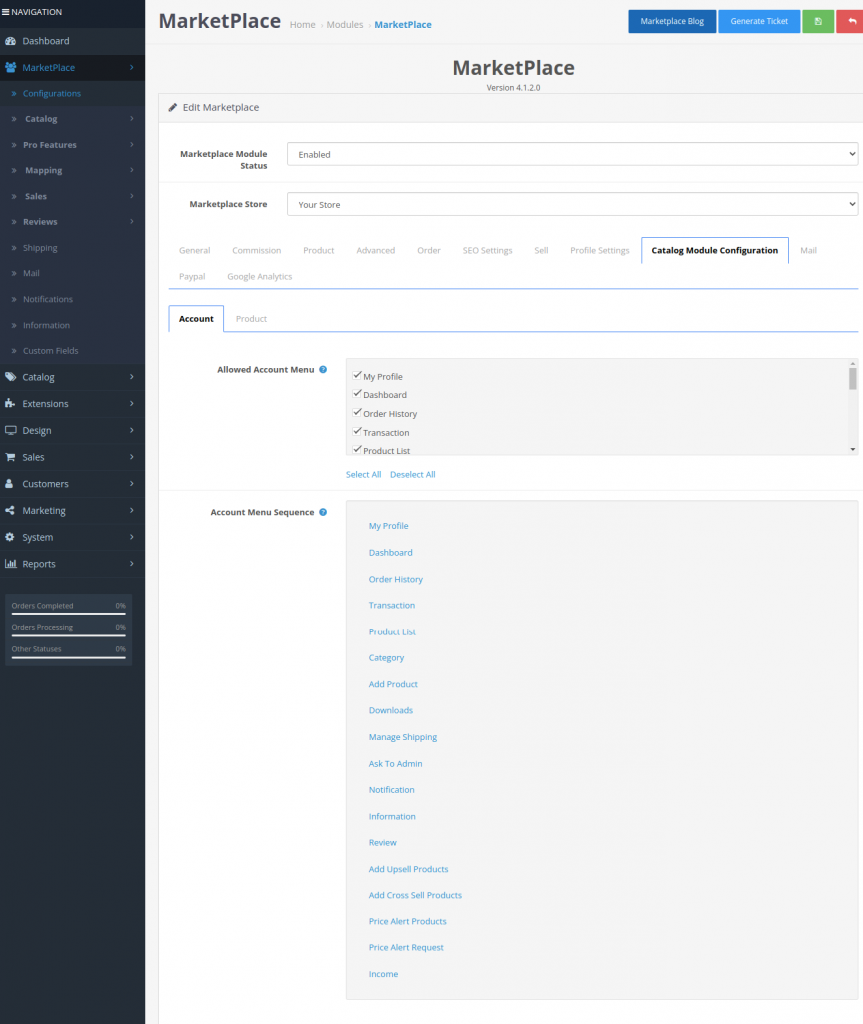
Task: Expand the Mapping submenu in sidebar
Action: (x=131, y=170)
